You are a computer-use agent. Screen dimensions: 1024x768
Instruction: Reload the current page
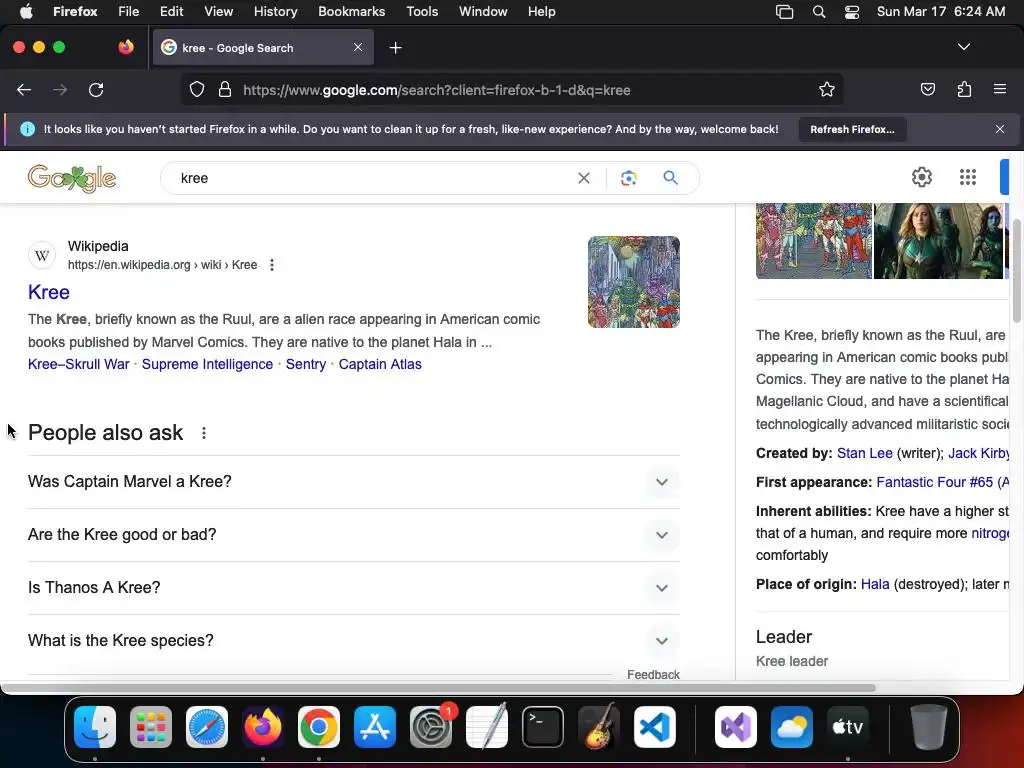point(96,89)
